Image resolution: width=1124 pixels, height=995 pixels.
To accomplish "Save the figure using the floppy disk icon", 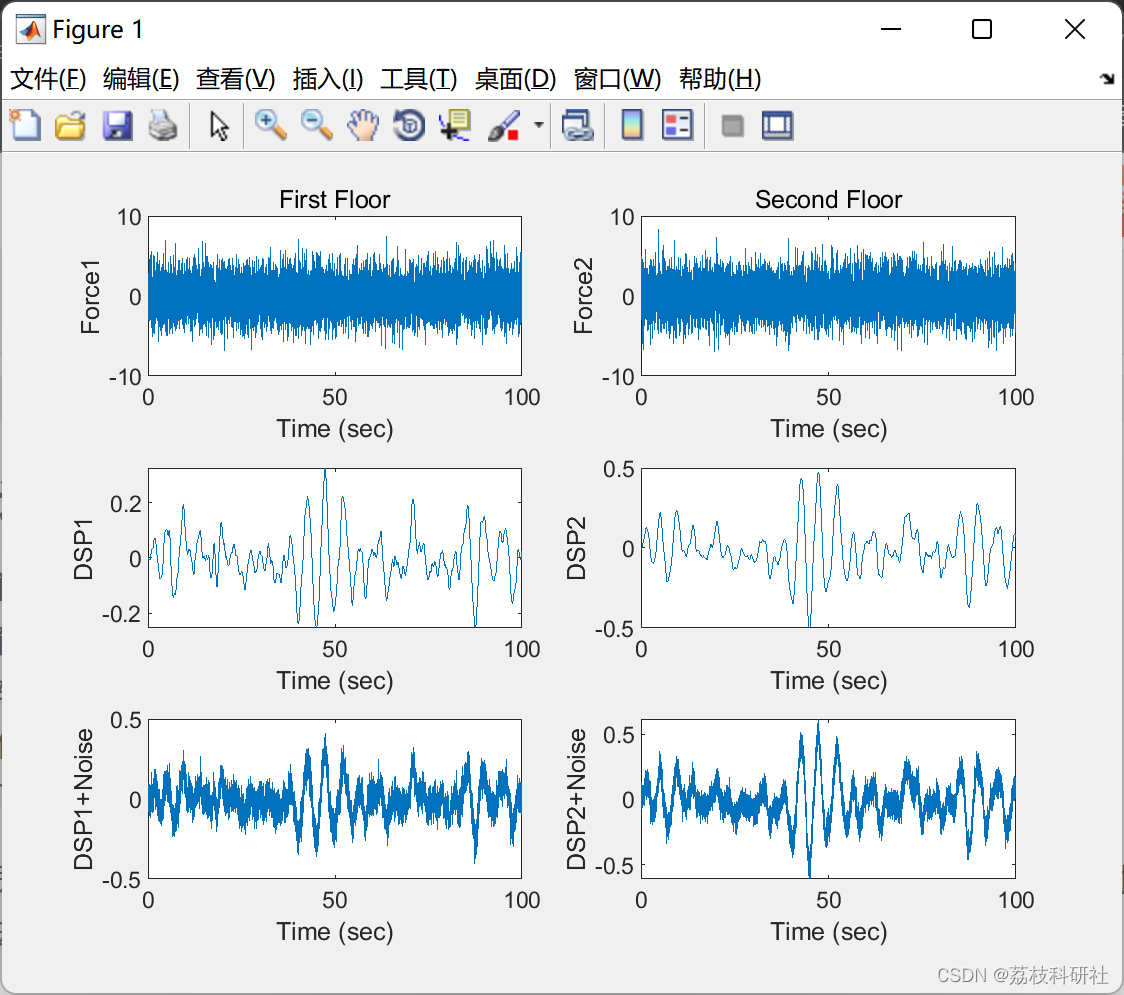I will (x=117, y=125).
